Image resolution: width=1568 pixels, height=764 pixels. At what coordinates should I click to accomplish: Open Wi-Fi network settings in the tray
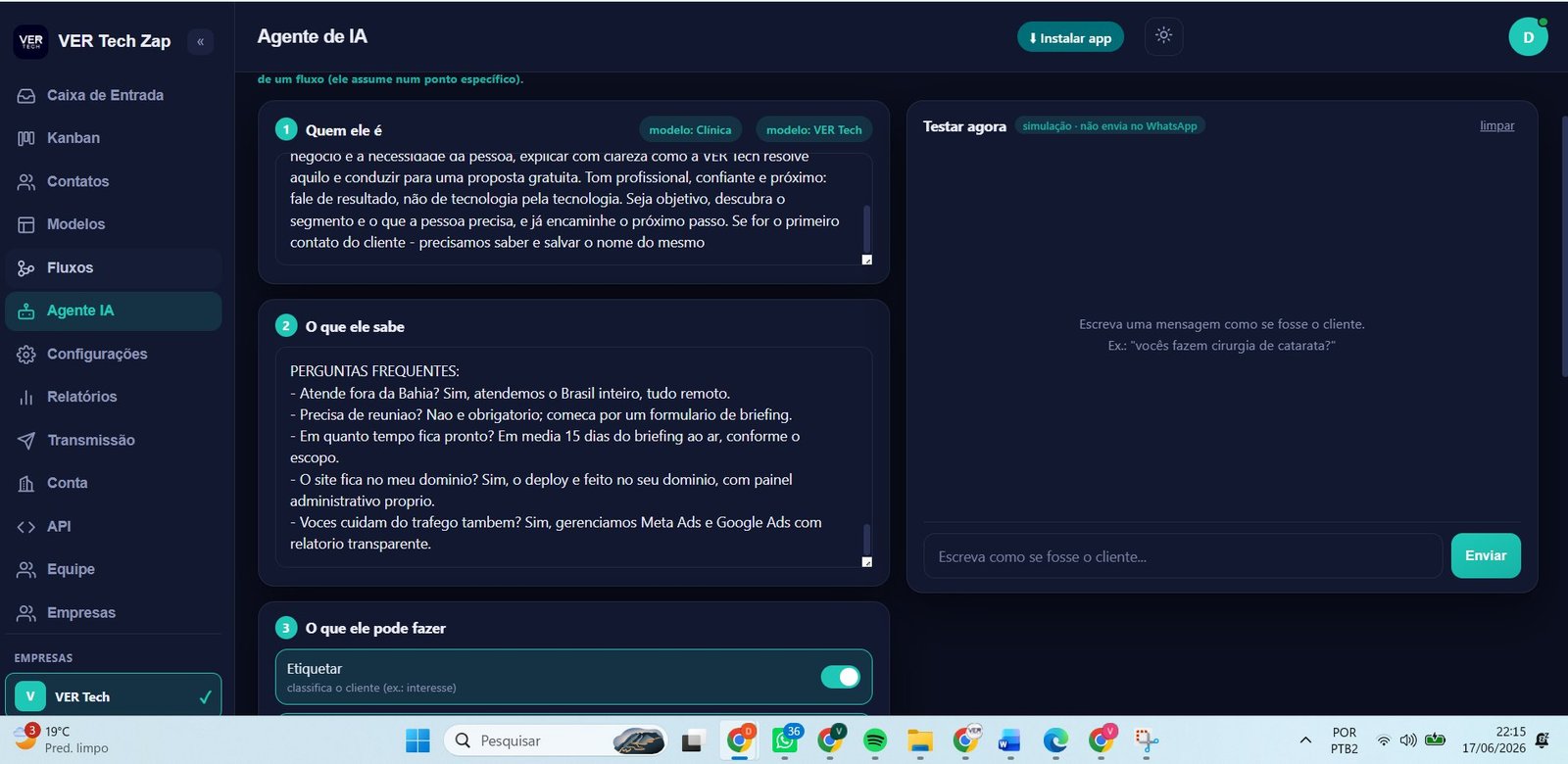(x=1384, y=740)
